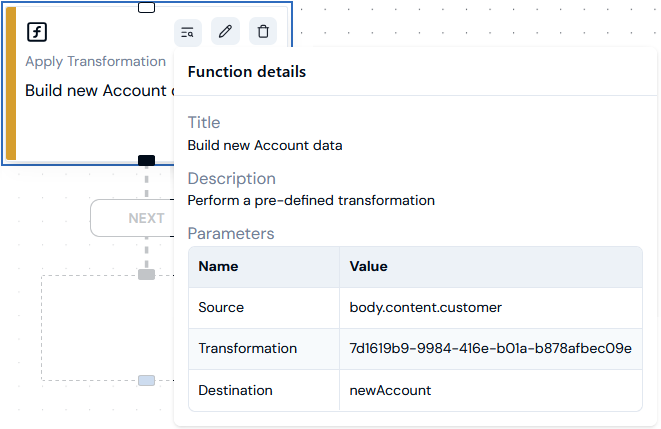
Task: Delete node with the trash icon
Action: 263,31
